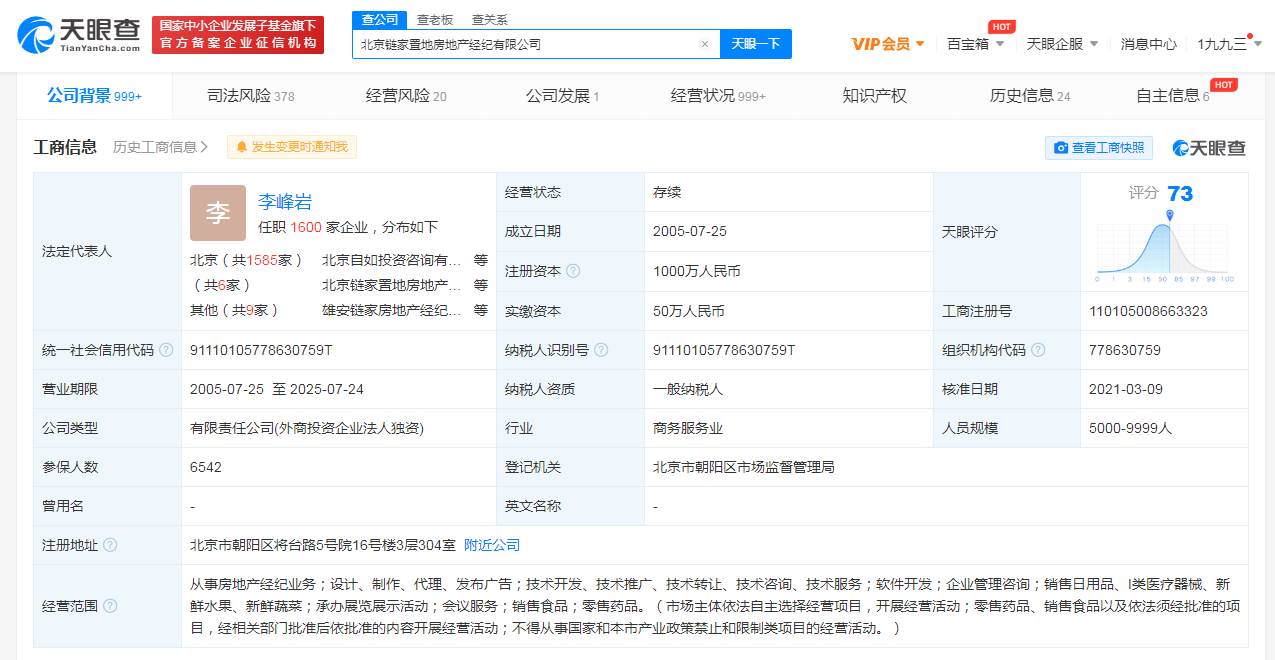Screen dimensions: 1275x660
Task: Select 组织机构代码 value 778630759
Action: [x=1125, y=350]
